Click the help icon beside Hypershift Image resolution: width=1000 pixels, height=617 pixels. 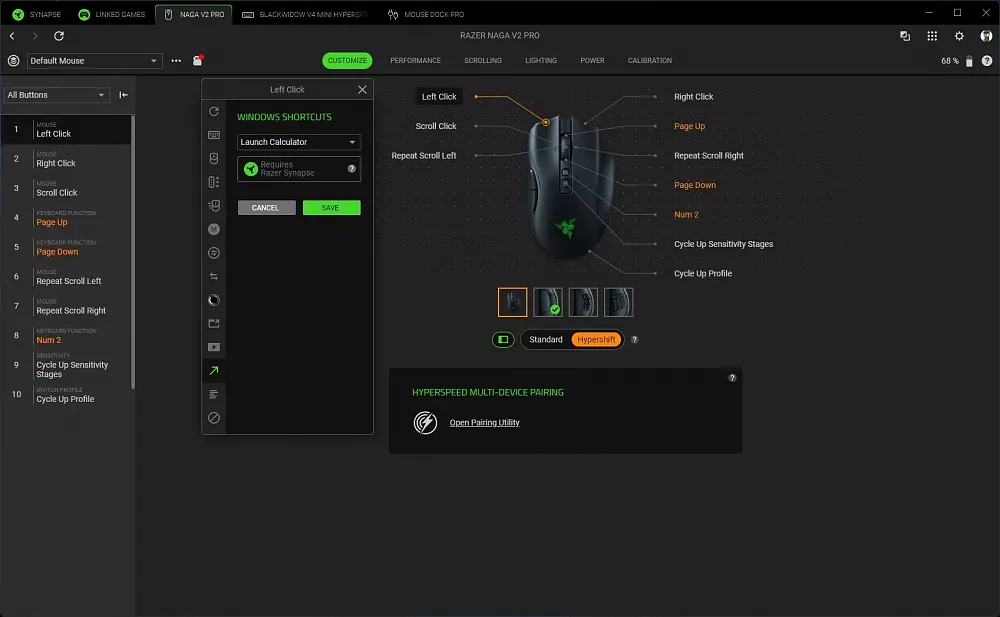(x=634, y=339)
